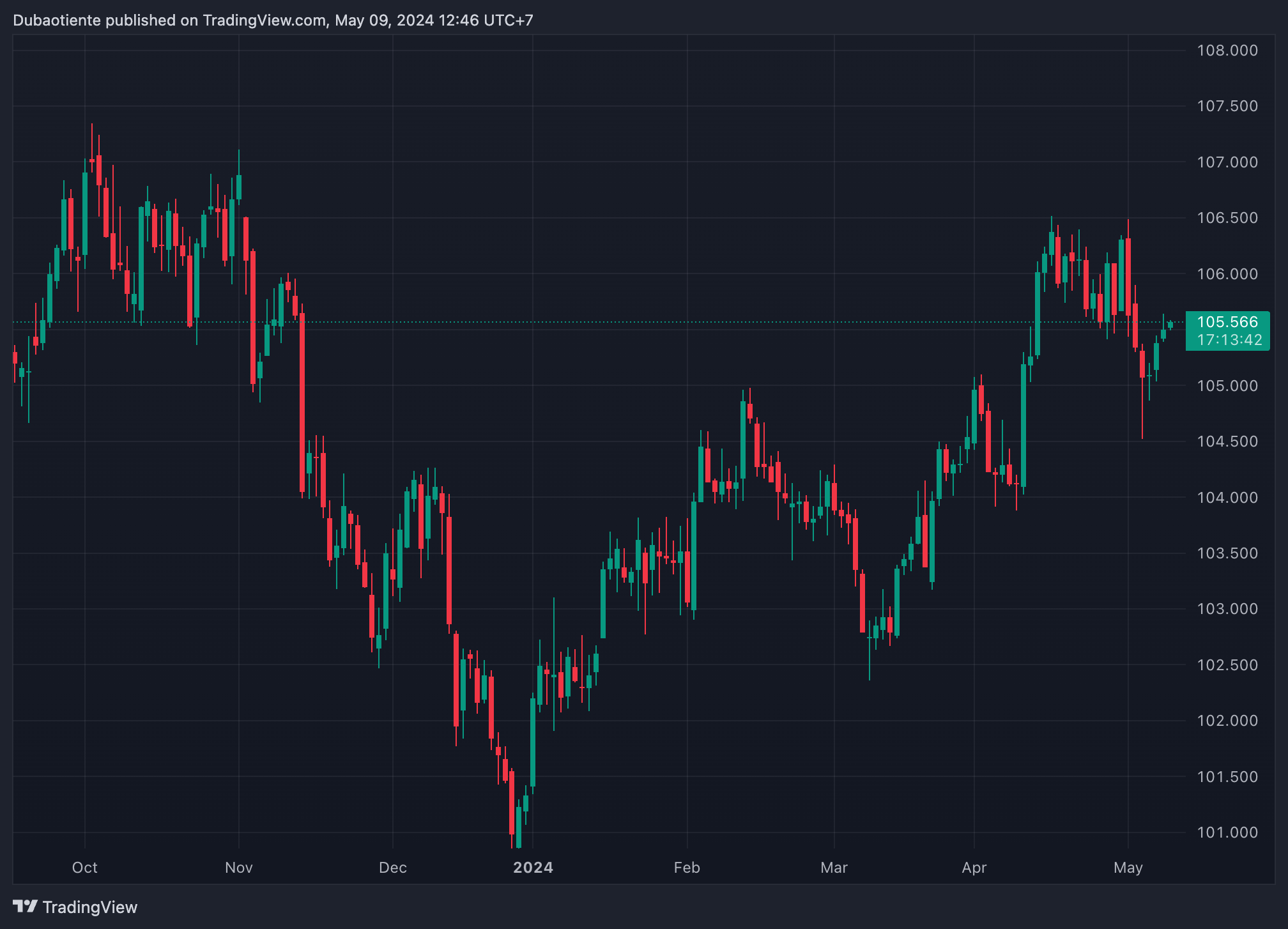Click the 104.500 price axis label
The width and height of the screenshot is (1288, 929).
[x=1227, y=441]
